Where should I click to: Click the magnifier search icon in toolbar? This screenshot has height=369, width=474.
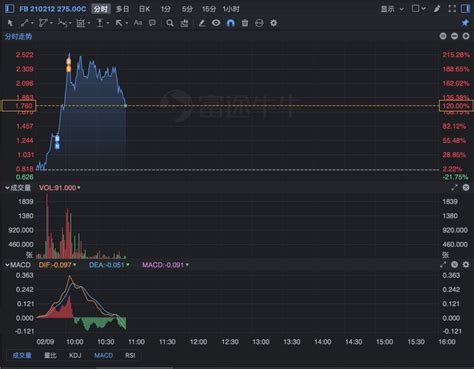170,23
